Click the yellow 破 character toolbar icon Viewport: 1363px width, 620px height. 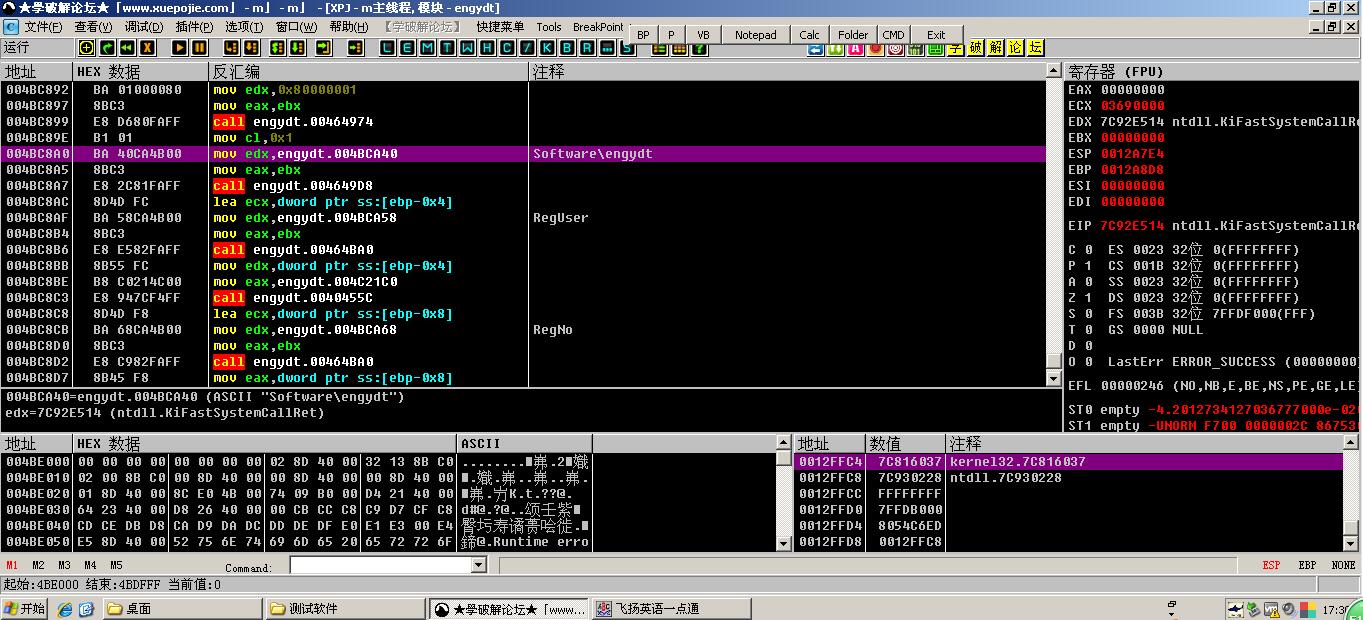click(975, 48)
